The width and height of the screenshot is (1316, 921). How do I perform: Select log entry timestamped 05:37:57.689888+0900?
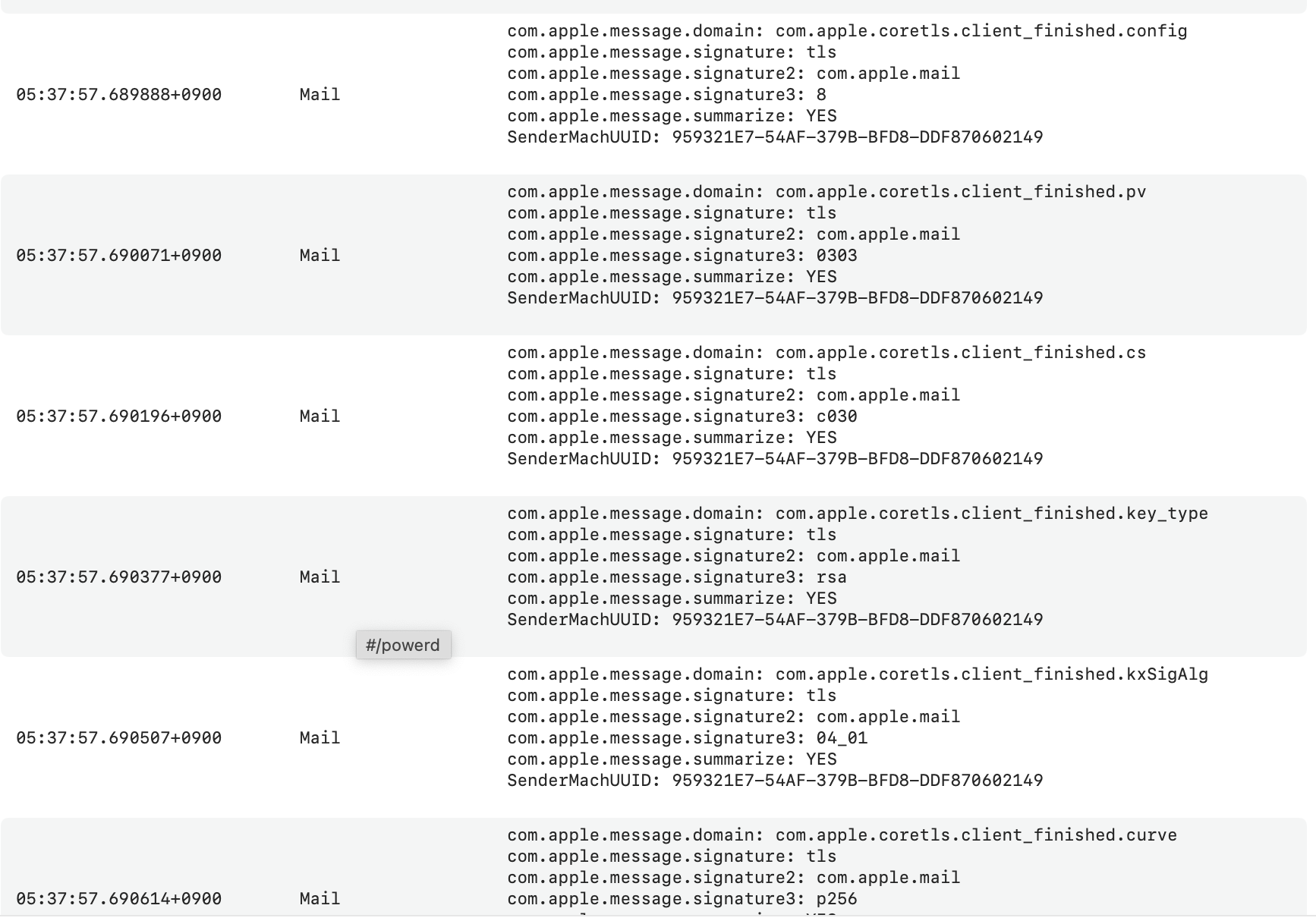[x=119, y=95]
